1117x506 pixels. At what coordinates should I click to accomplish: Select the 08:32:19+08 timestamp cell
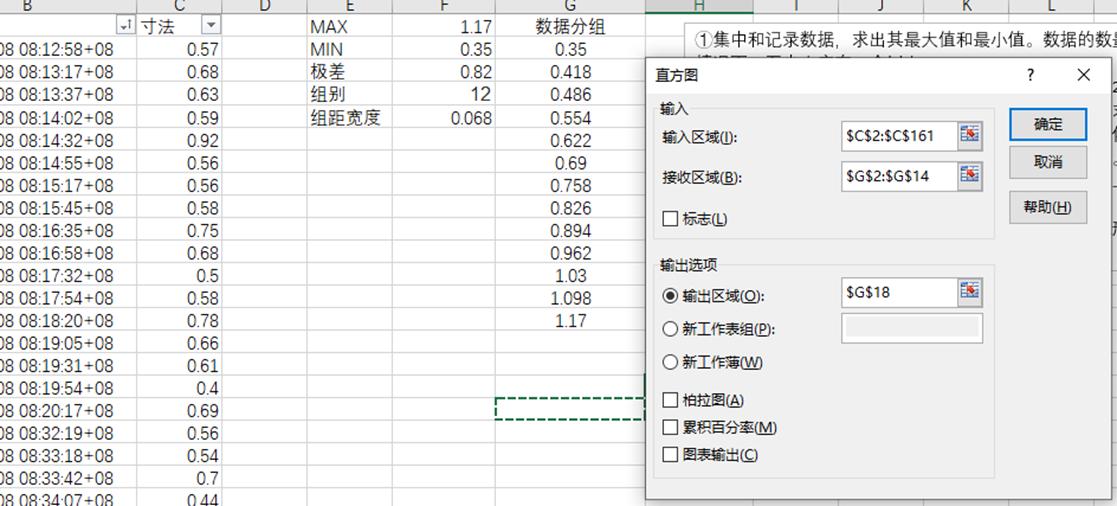click(x=68, y=433)
